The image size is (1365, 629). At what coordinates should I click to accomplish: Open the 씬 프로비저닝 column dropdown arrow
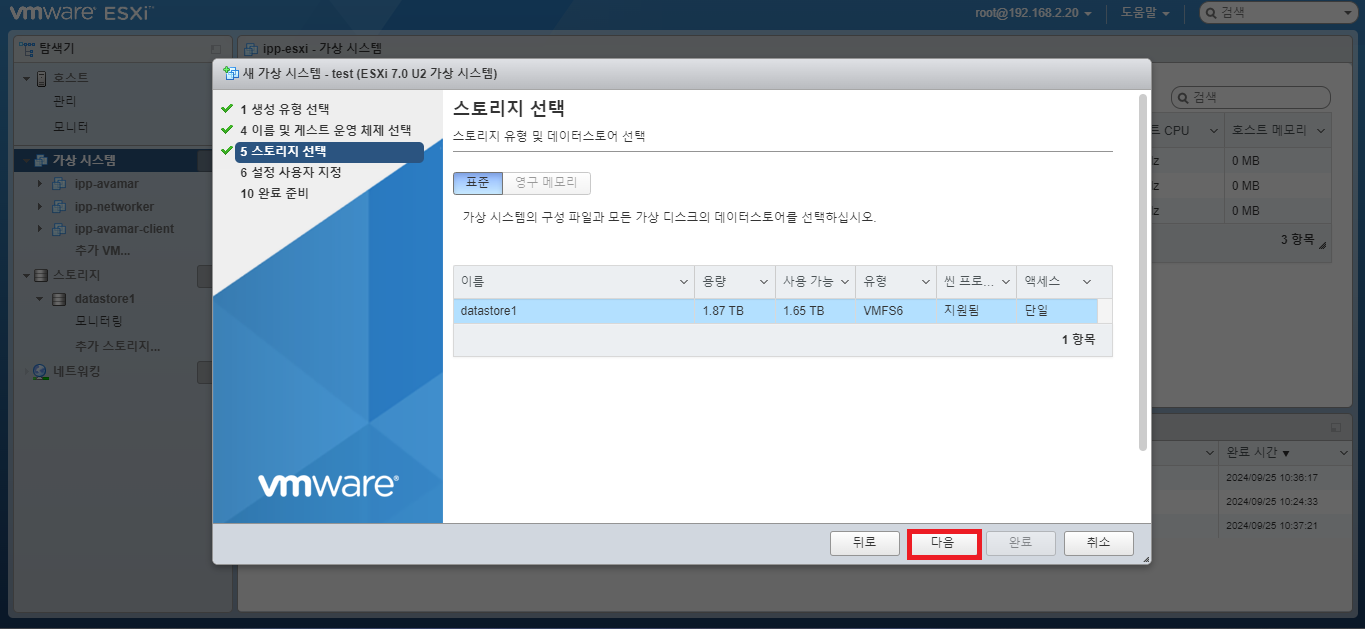(x=1005, y=282)
